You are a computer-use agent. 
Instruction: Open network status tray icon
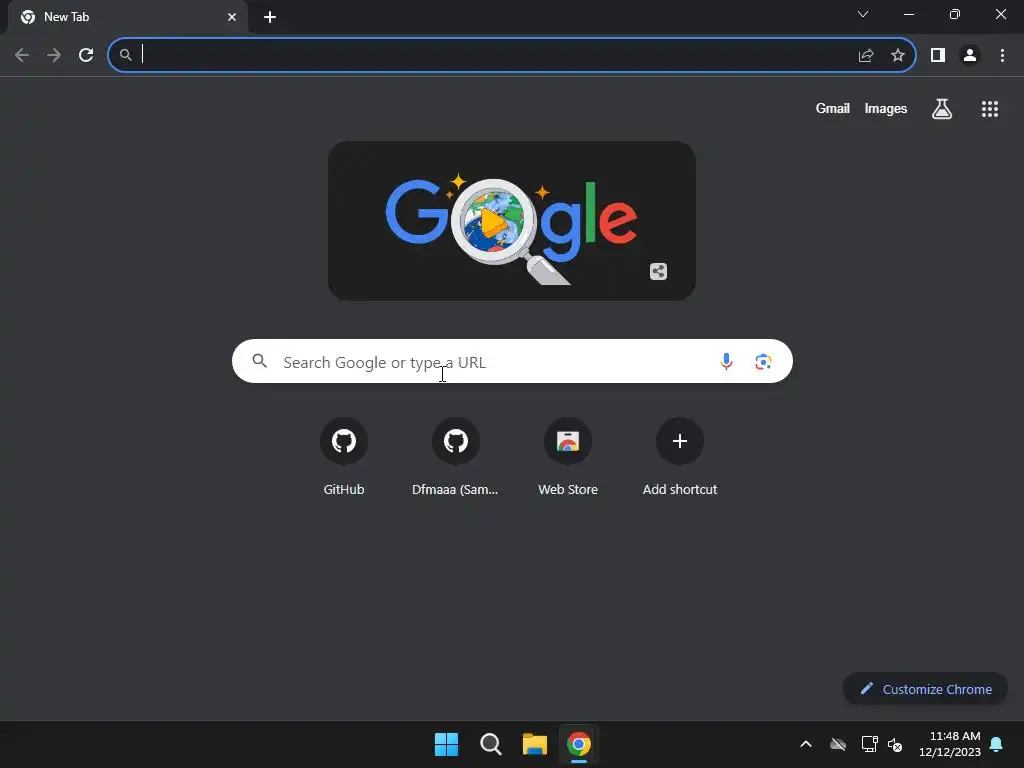tap(869, 744)
